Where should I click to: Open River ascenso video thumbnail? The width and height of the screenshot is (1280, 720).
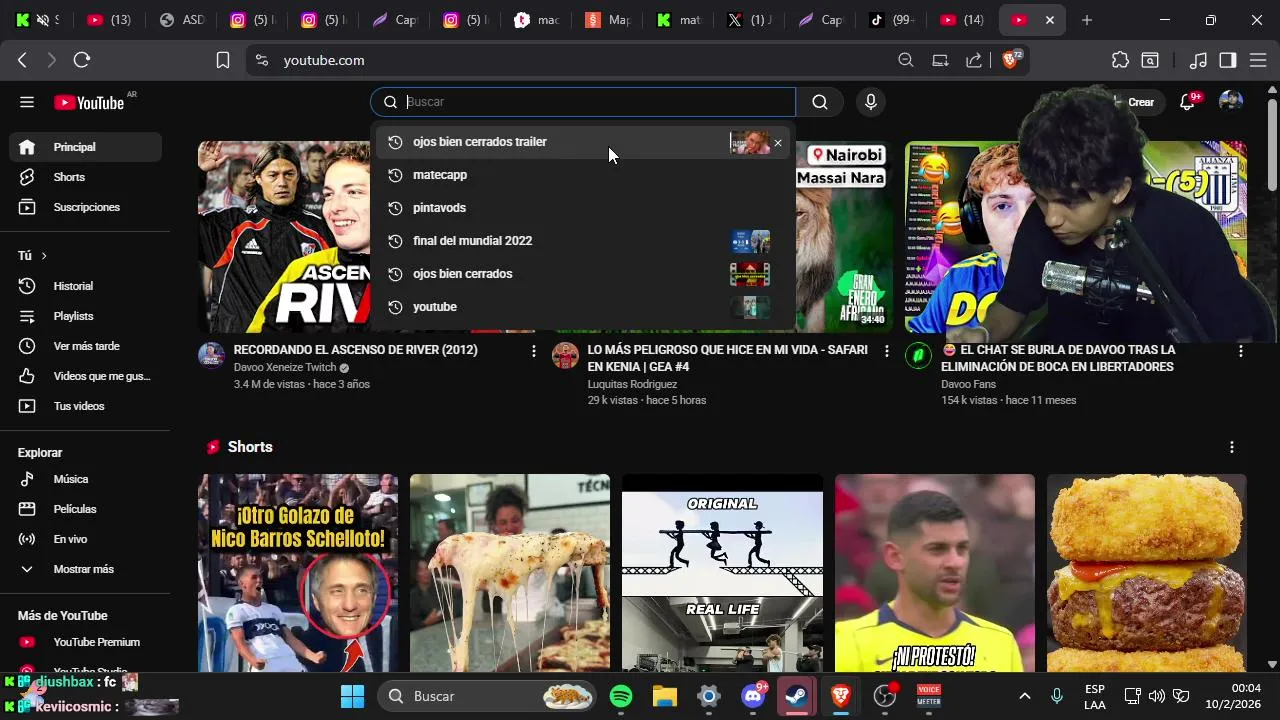tap(284, 237)
